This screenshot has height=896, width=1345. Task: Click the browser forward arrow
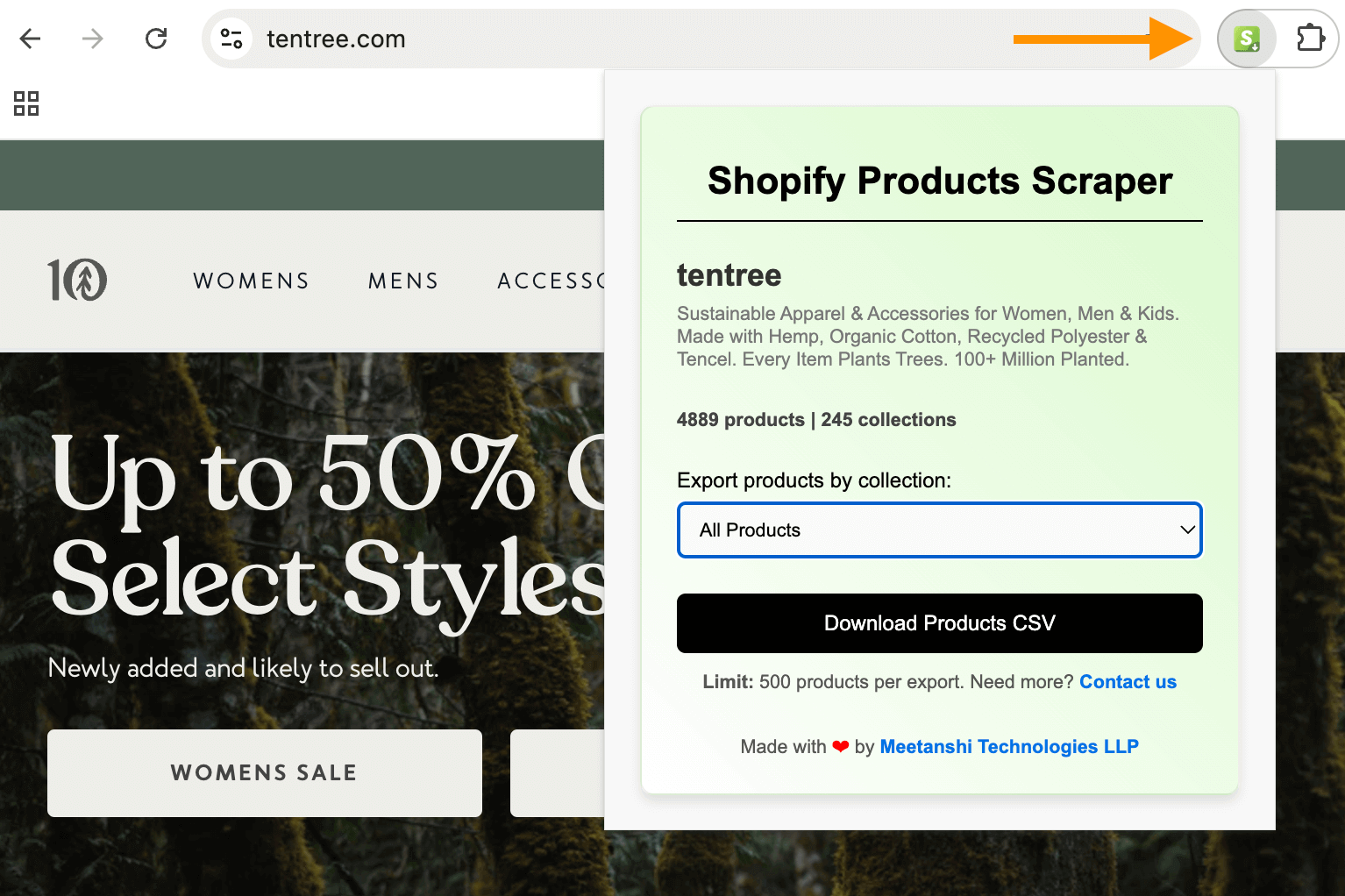pos(93,39)
